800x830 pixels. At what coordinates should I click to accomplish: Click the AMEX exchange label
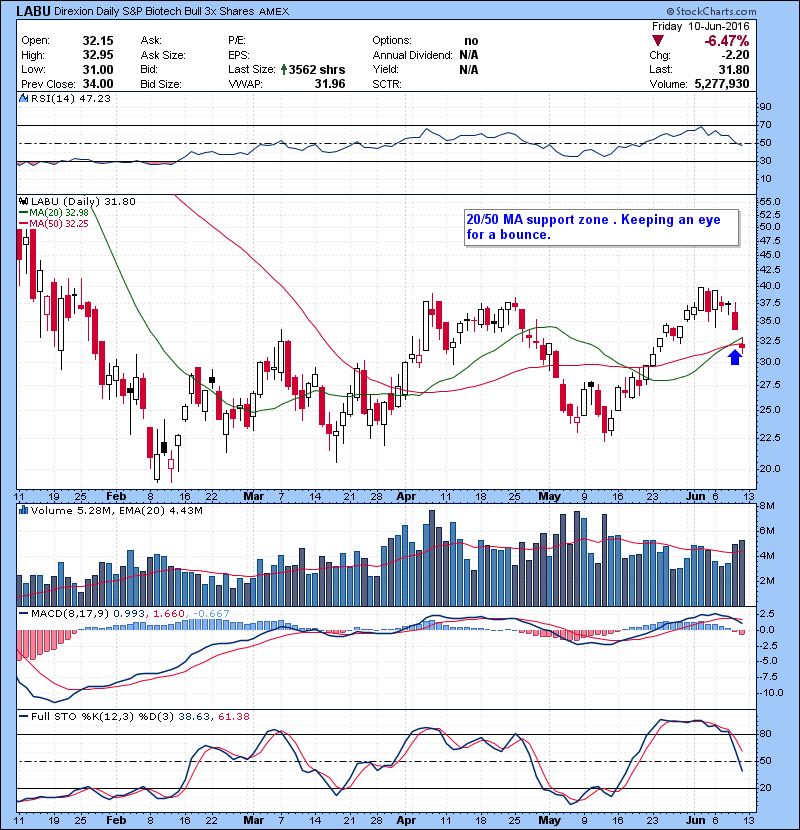(x=274, y=12)
